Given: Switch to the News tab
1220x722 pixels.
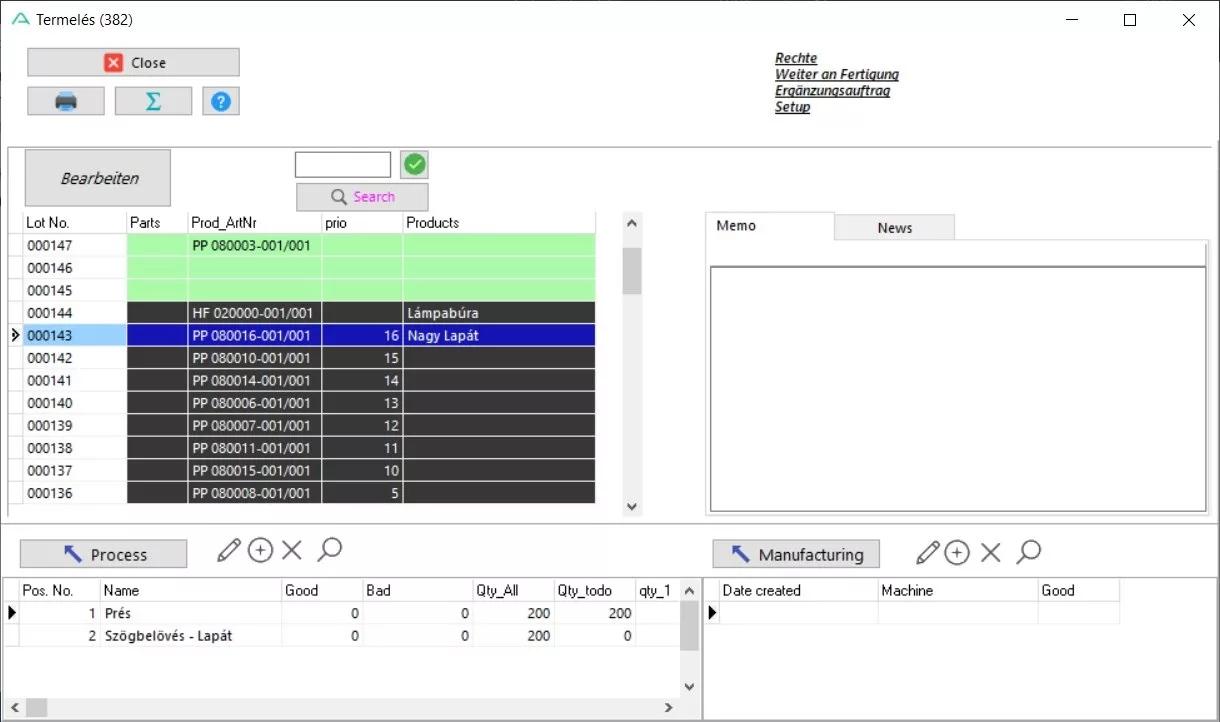Looking at the screenshot, I should [x=894, y=228].
